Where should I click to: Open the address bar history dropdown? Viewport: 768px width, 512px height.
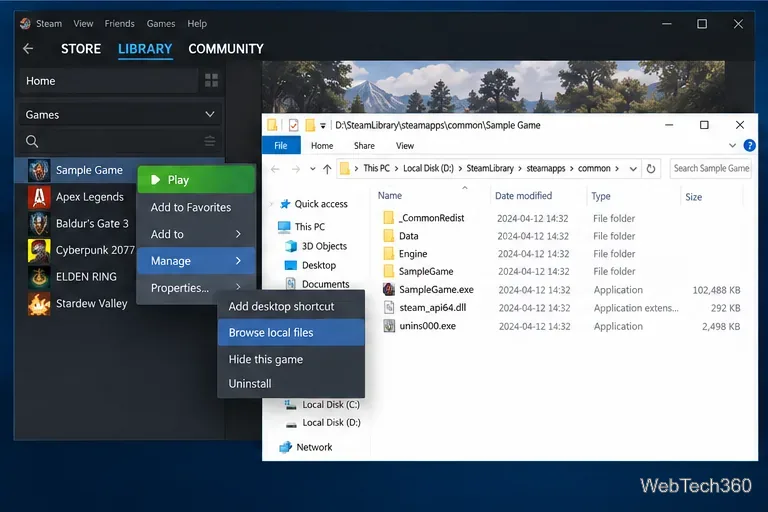[633, 169]
